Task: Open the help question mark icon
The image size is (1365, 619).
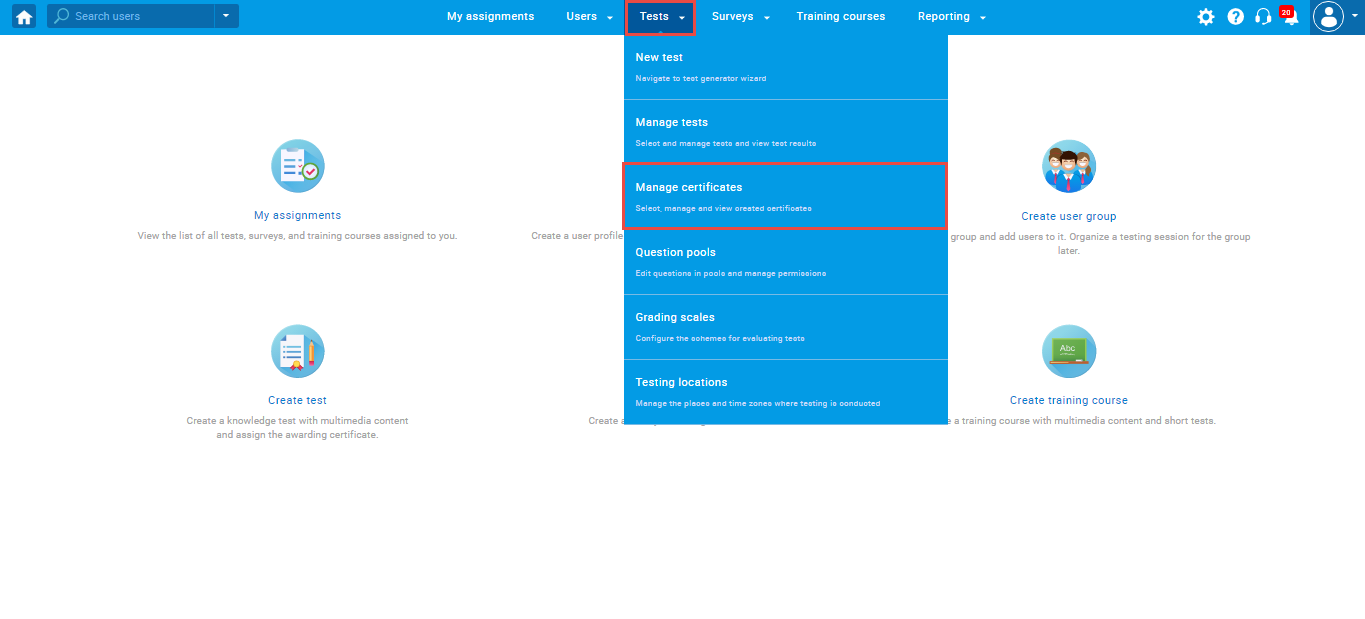Action: 1235,17
